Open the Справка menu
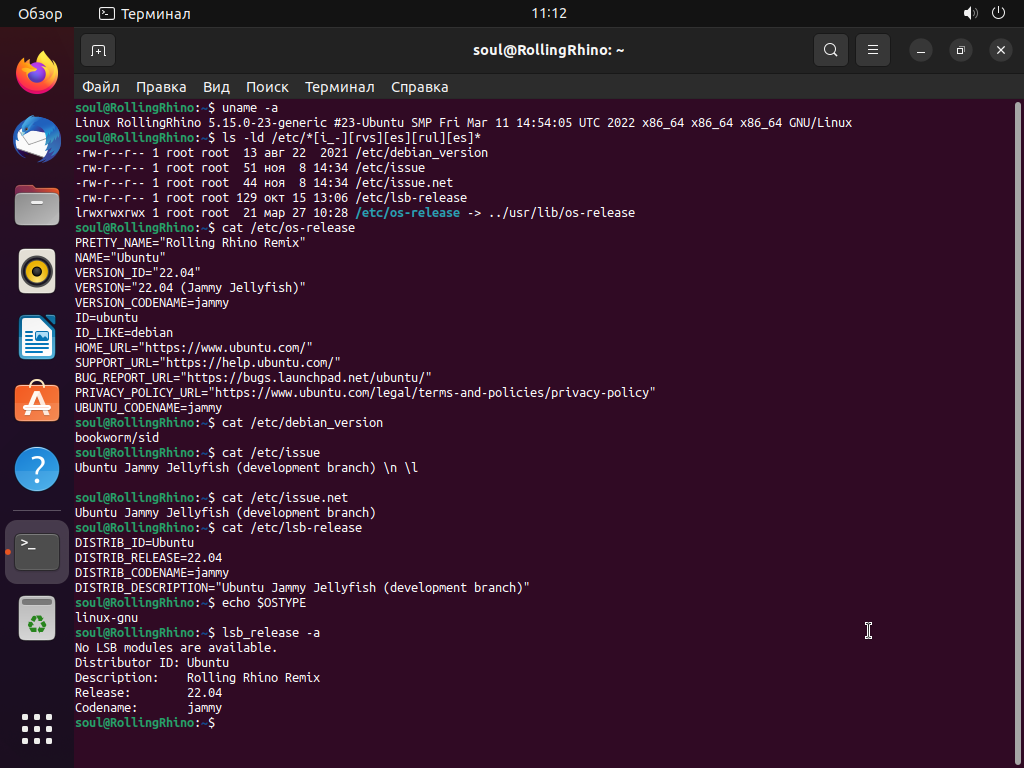This screenshot has height=768, width=1024. pos(420,87)
